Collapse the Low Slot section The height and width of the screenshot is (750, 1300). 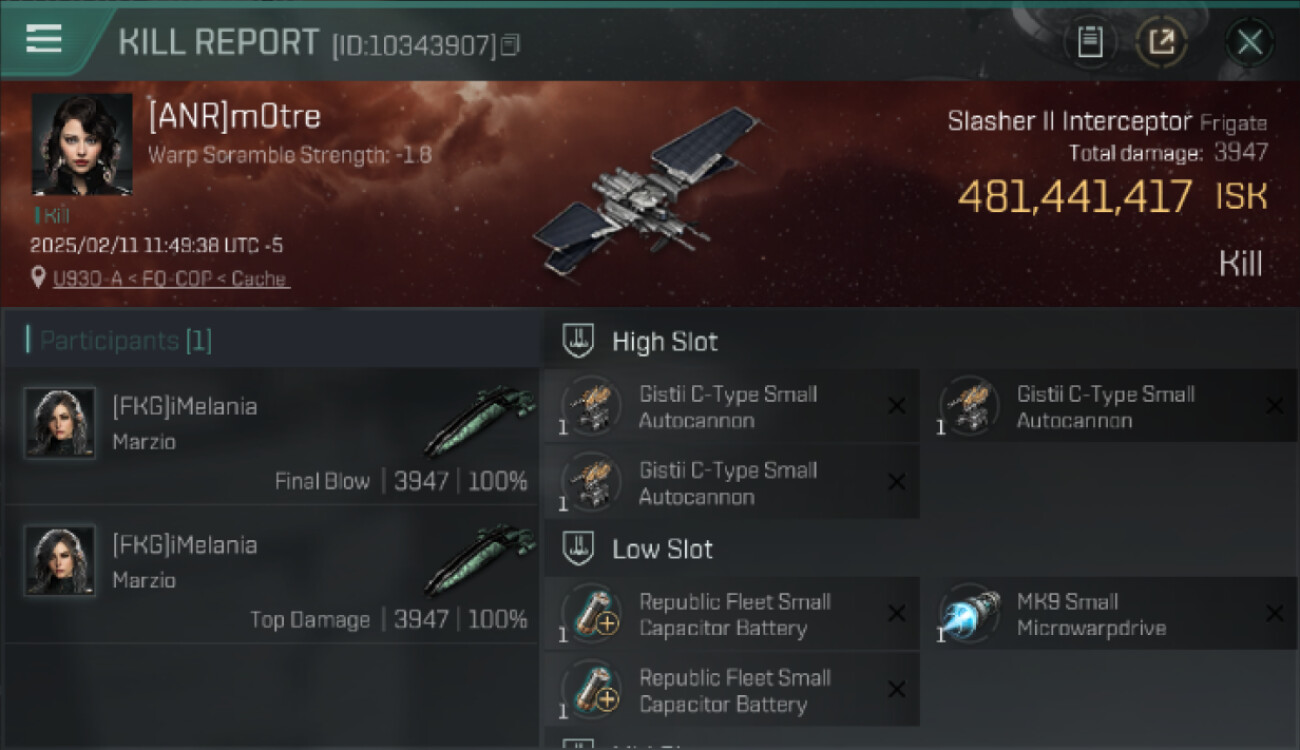pos(578,548)
